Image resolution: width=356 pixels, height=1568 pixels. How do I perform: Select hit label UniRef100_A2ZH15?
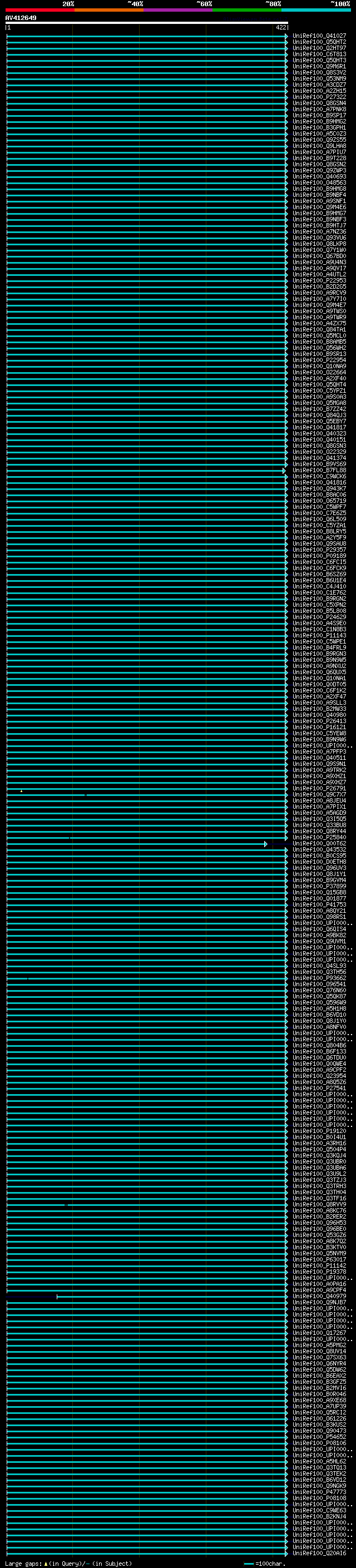click(319, 91)
